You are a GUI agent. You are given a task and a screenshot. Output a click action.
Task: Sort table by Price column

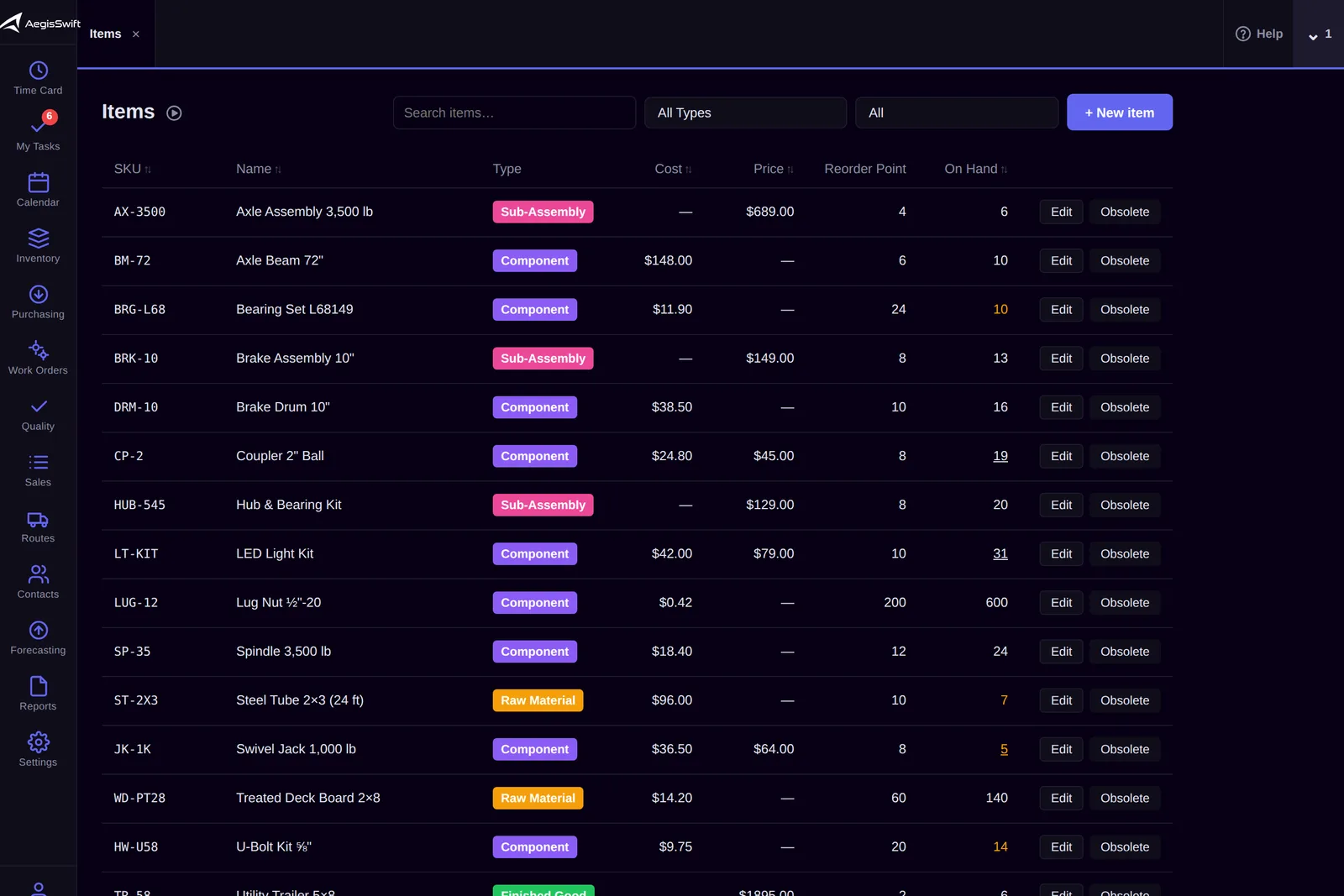click(774, 169)
